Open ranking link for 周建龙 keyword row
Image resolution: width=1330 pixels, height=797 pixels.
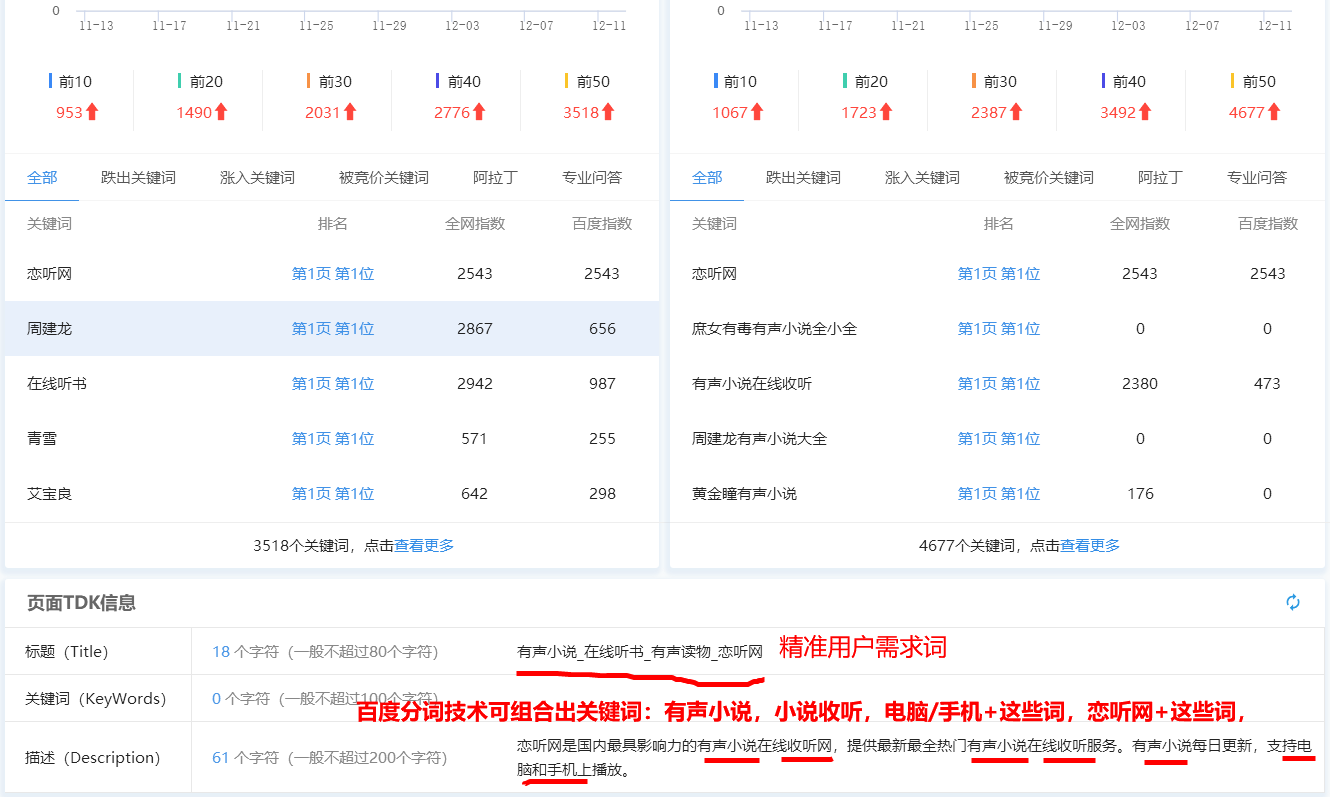click(x=332, y=329)
